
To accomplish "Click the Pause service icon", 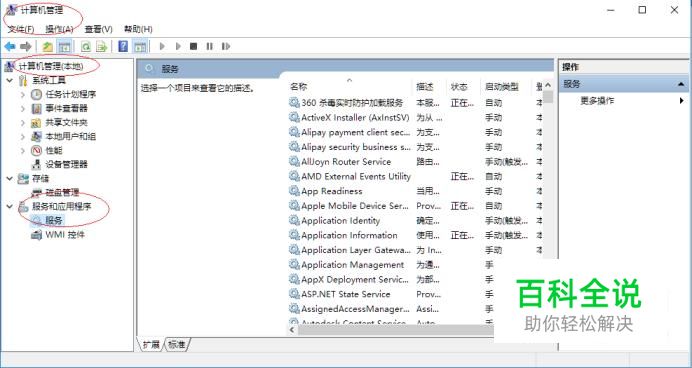I will (x=210, y=46).
